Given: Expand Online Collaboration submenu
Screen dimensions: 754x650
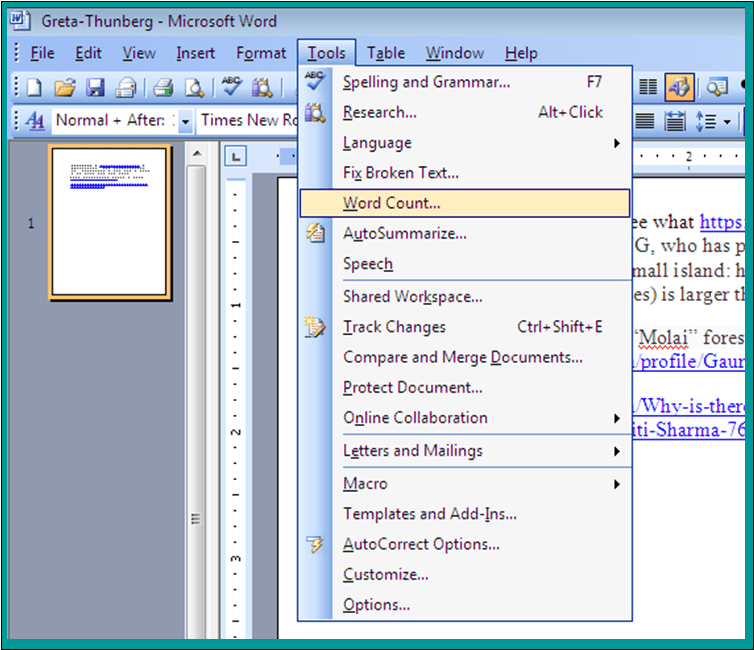Looking at the screenshot, I should pos(465,418).
